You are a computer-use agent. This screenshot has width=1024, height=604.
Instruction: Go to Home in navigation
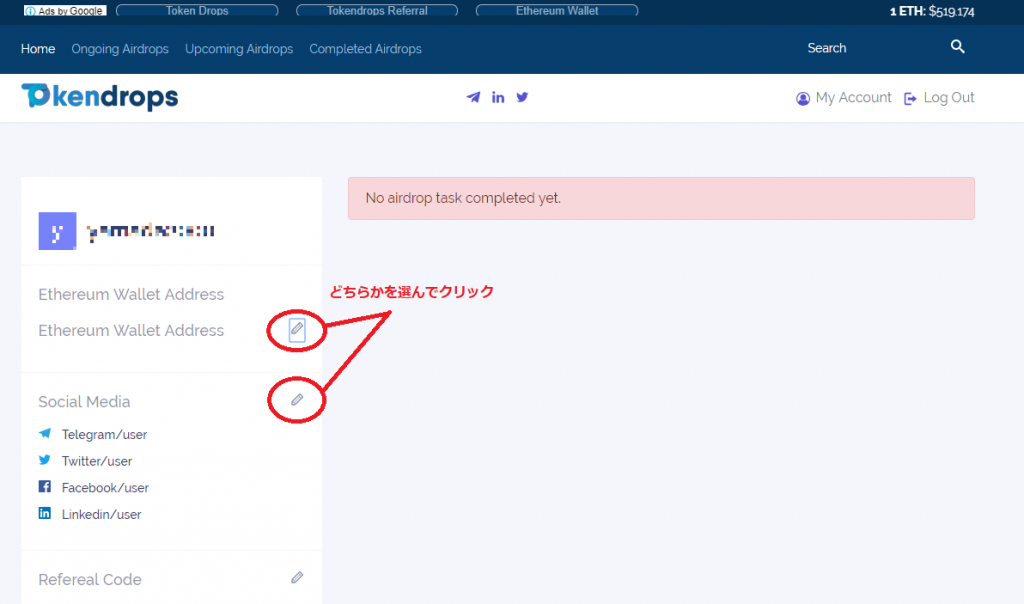38,49
